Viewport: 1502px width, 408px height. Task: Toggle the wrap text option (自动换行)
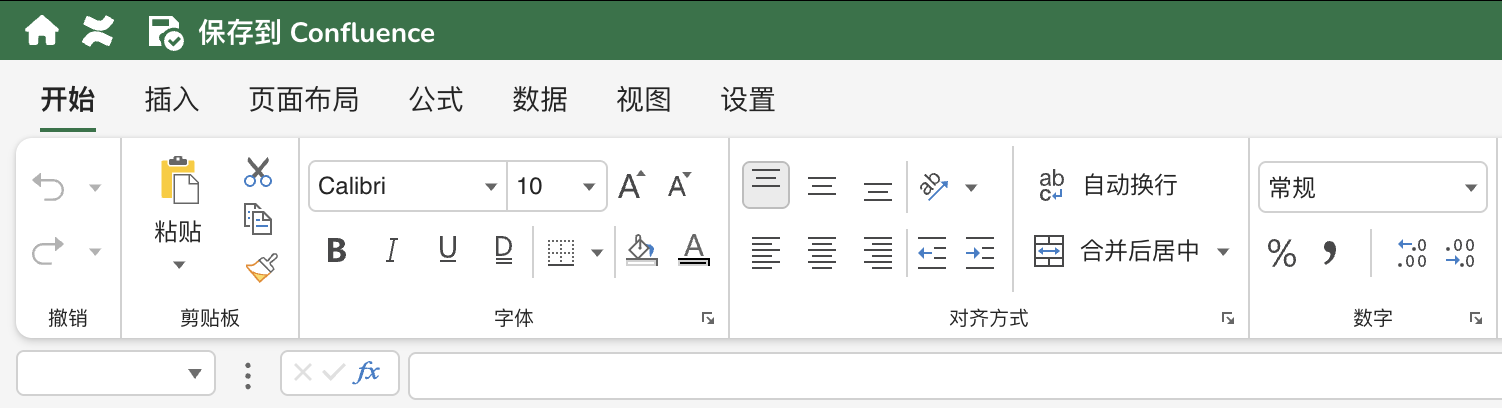pyautogui.click(x=1108, y=185)
